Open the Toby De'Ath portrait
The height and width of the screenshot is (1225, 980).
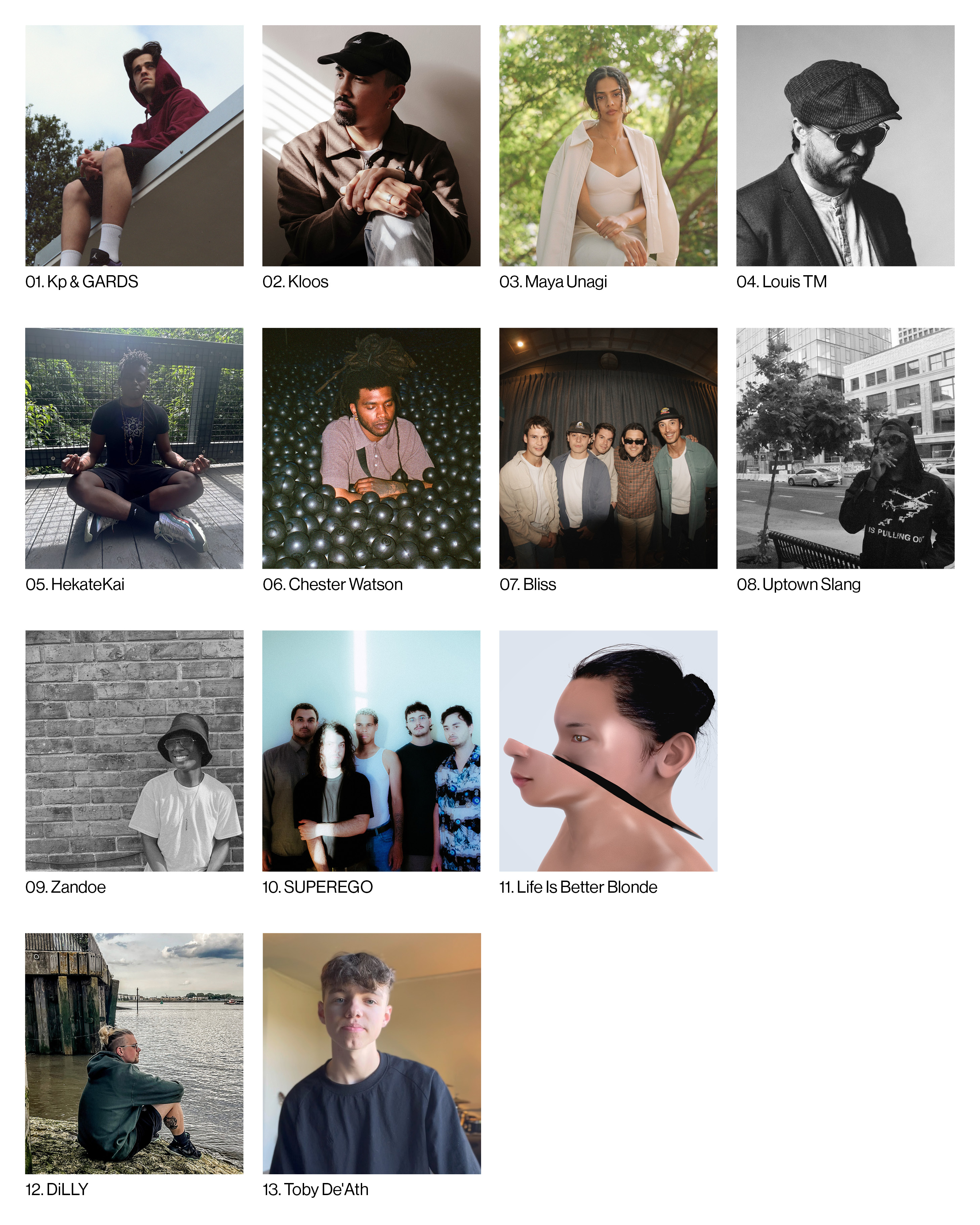click(x=371, y=1053)
